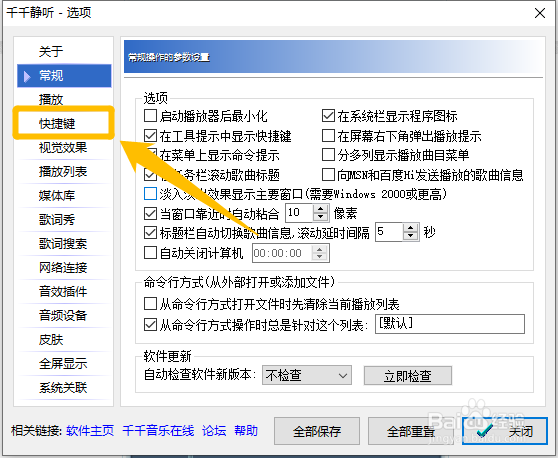Open 视觉效果 settings page

(64, 147)
